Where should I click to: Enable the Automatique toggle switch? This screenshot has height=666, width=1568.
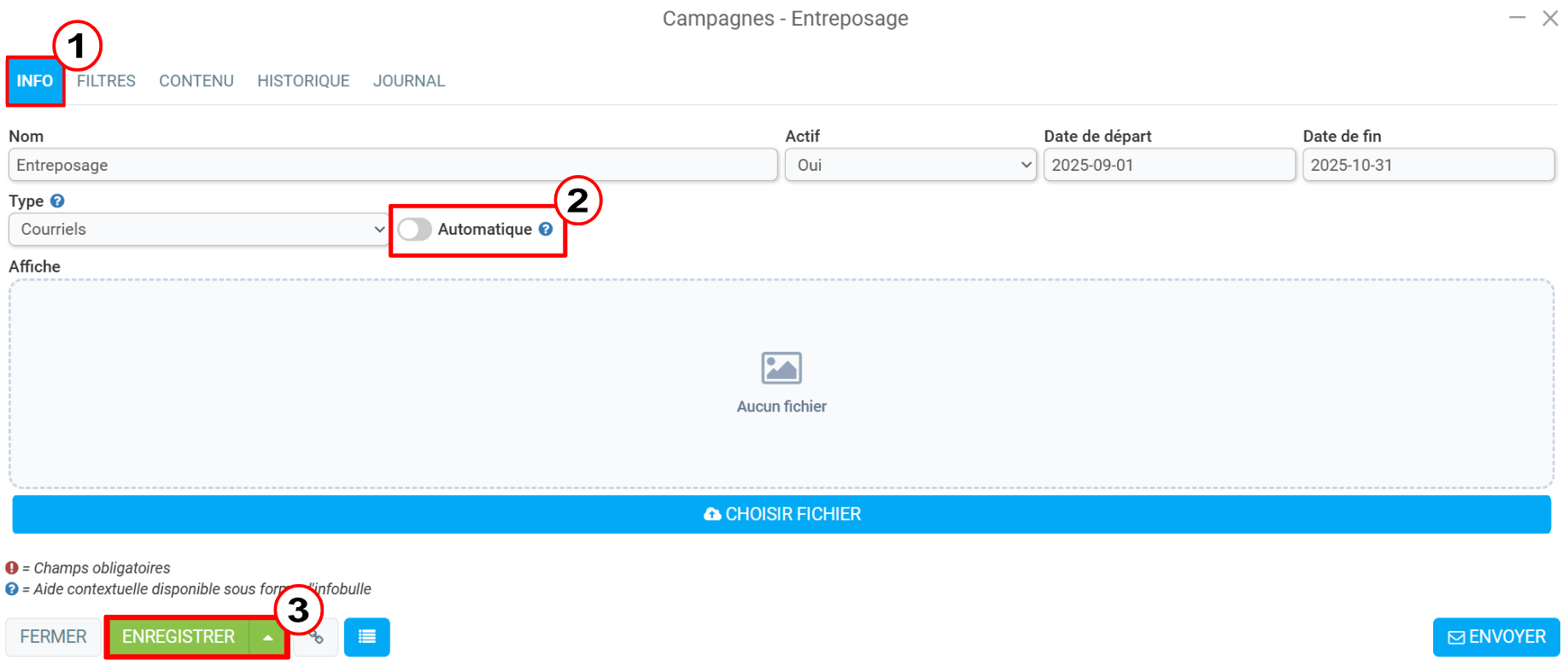click(x=414, y=229)
